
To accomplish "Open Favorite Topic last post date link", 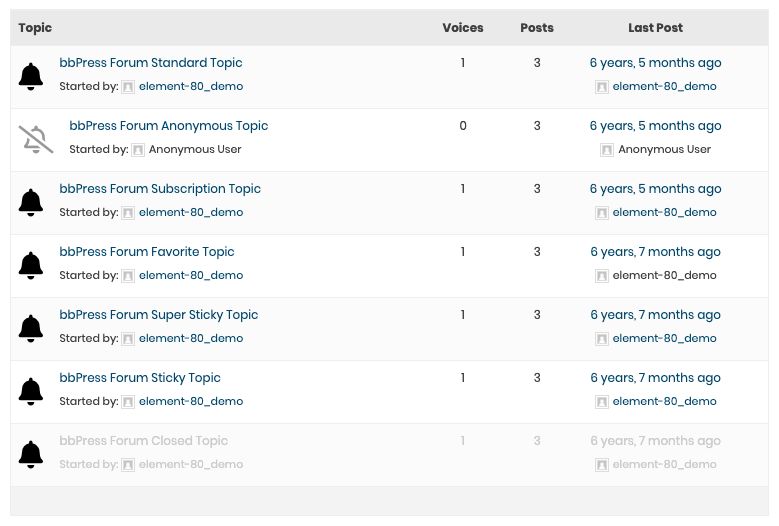I will (x=655, y=252).
